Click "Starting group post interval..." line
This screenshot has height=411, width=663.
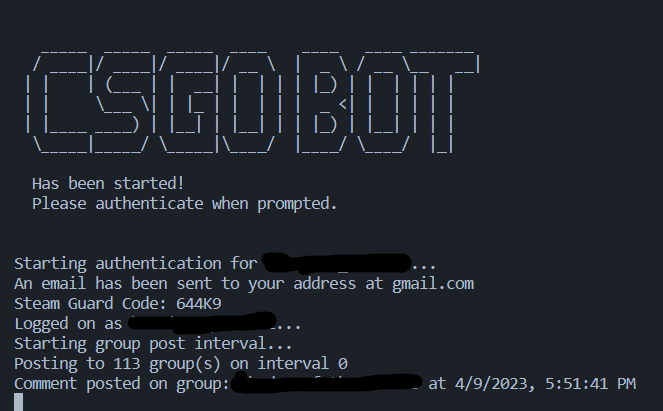(x=153, y=344)
